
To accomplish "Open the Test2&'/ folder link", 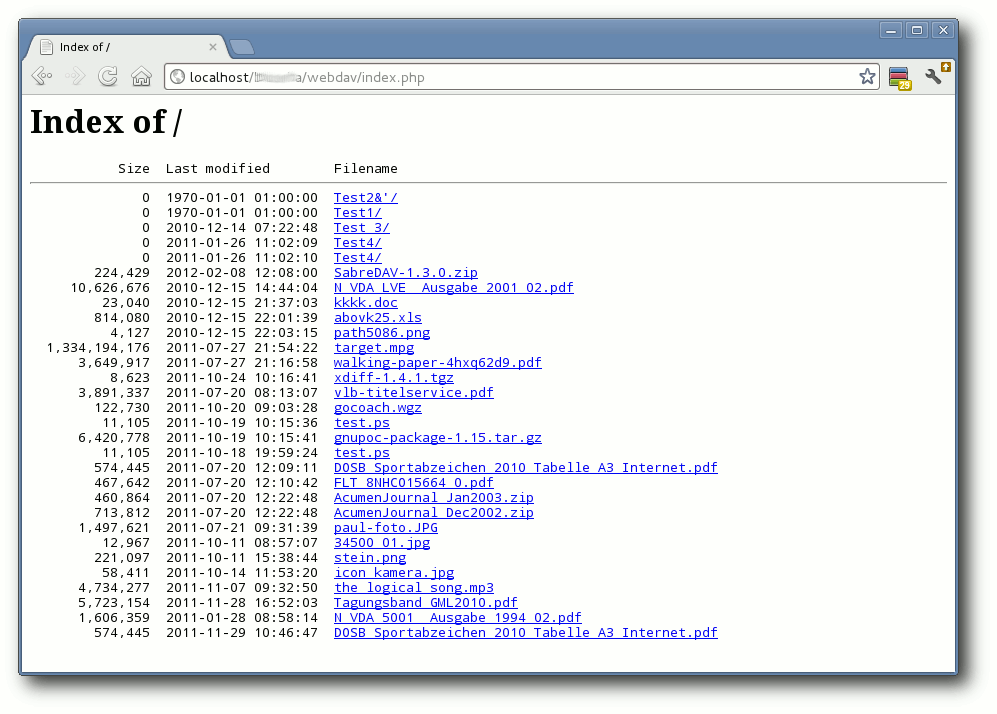I will tap(366, 198).
